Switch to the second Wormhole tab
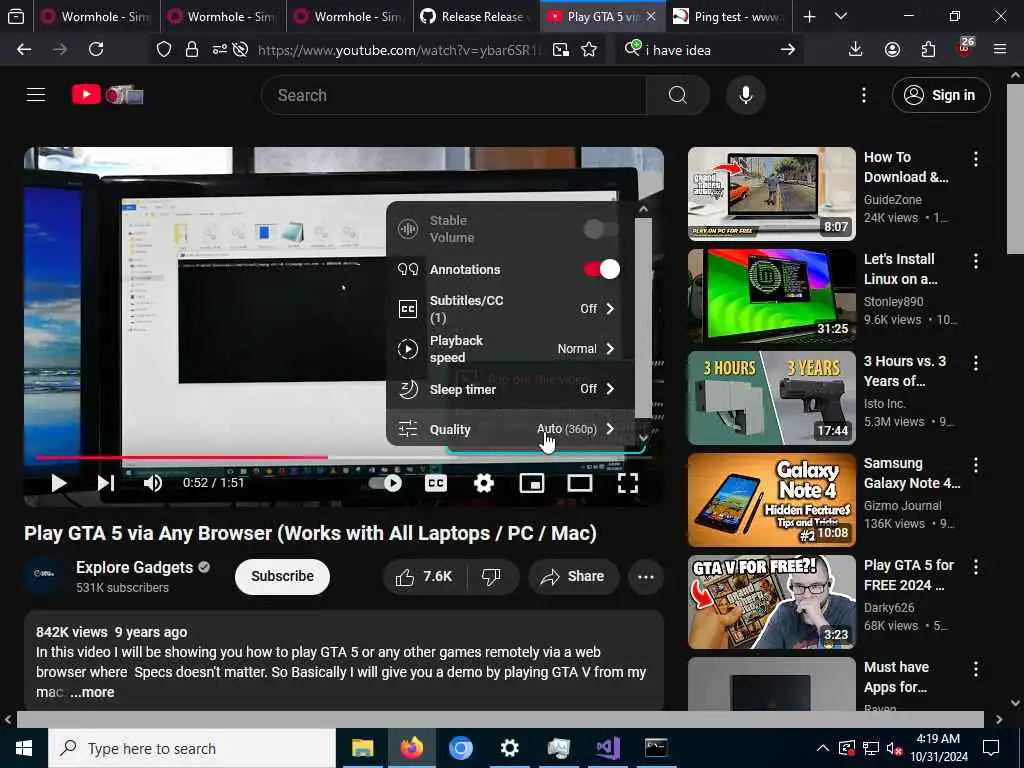Screen dimensions: 1024x768 [x=222, y=16]
